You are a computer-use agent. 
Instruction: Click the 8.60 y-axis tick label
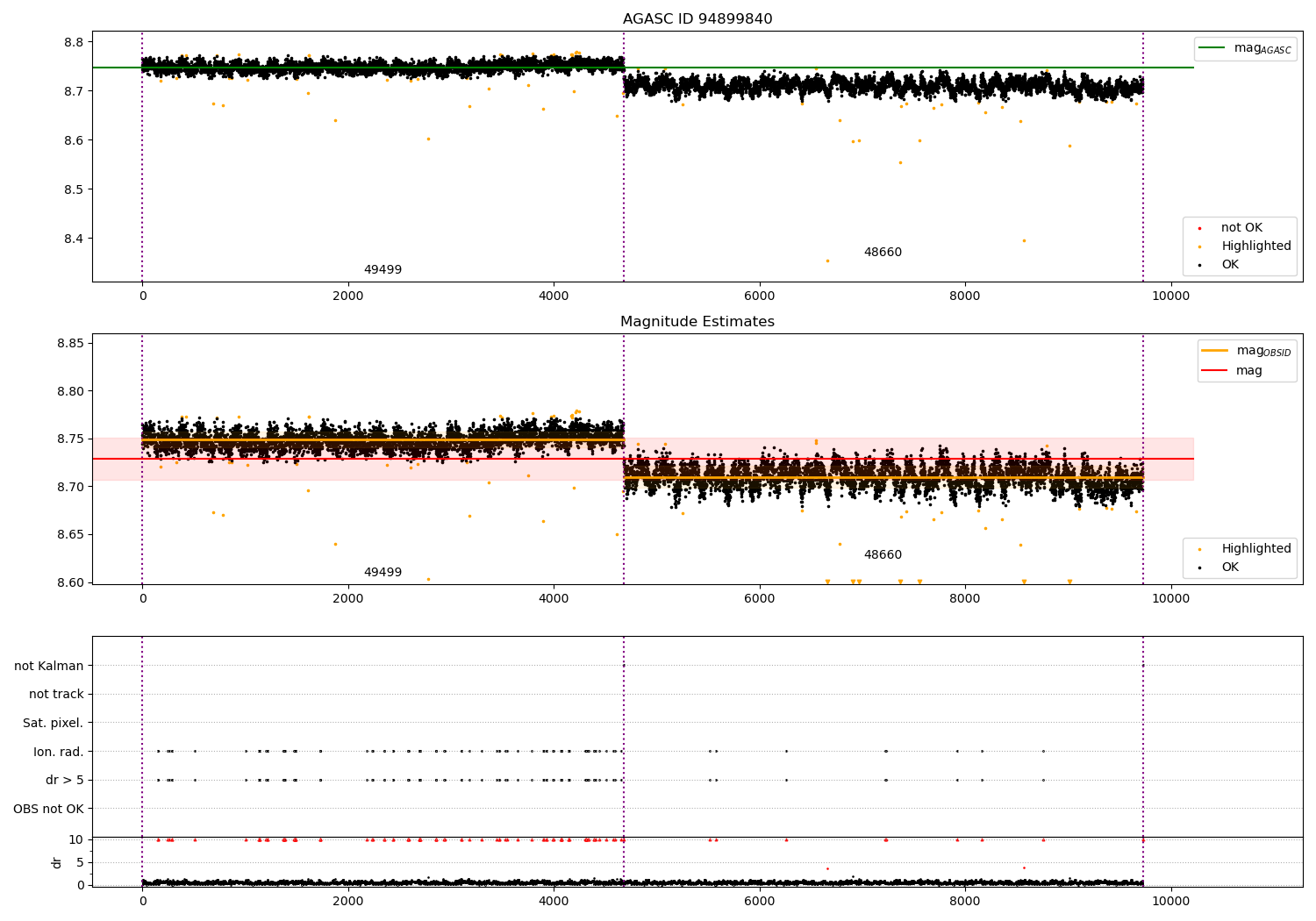(x=70, y=582)
